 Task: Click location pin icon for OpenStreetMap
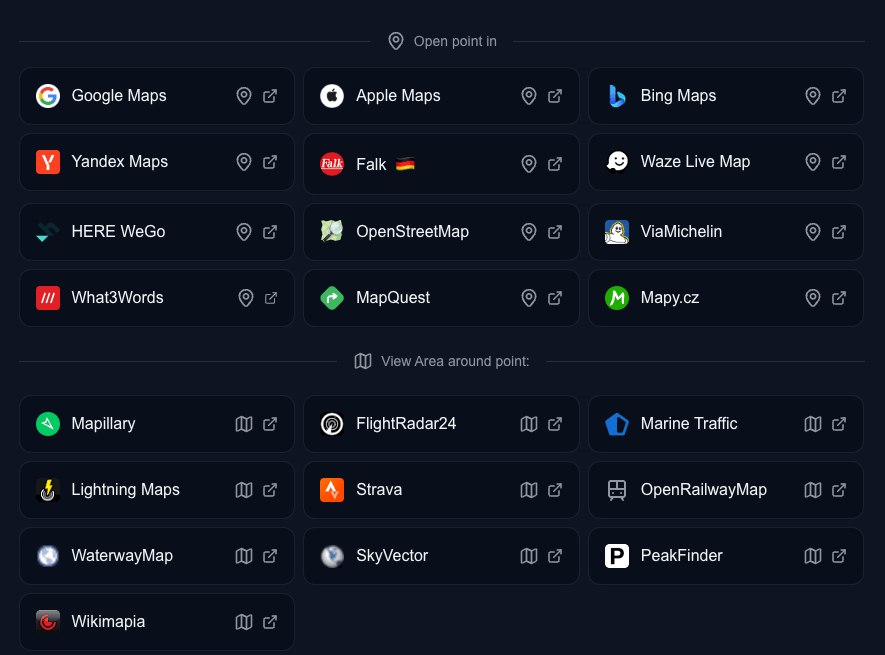coord(529,232)
